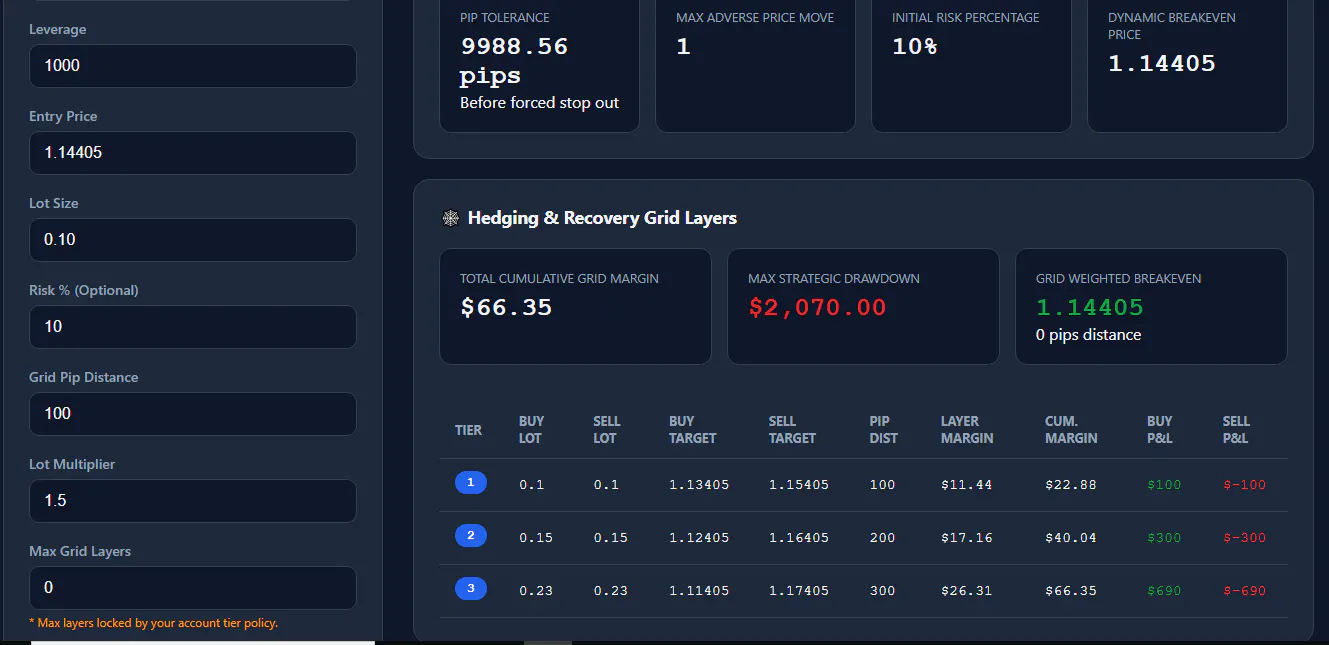Click the BUY TARGET column header

[x=693, y=430]
